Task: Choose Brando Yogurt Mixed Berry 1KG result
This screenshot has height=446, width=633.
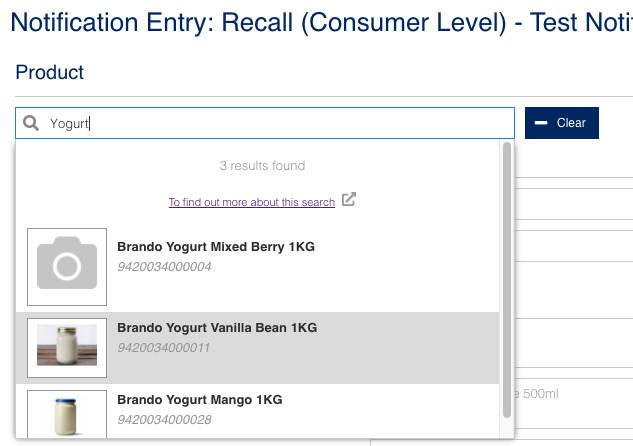Action: coord(258,267)
